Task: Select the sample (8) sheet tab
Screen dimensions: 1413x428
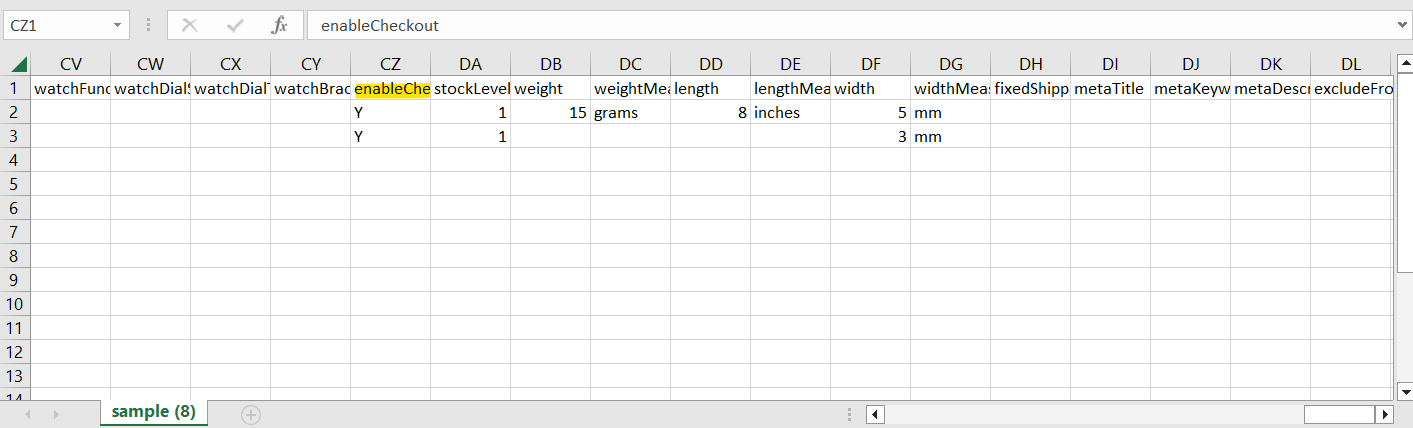Action: pos(153,411)
